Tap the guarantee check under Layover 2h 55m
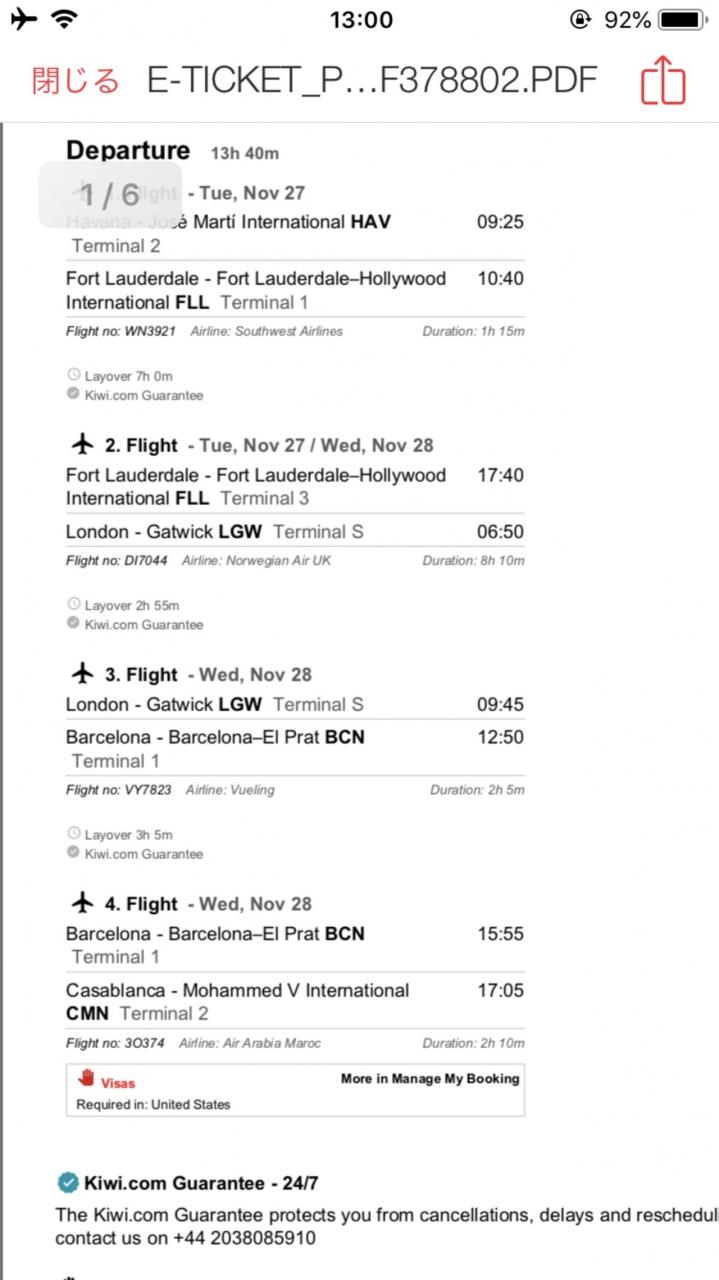Viewport: 719px width, 1280px height. click(x=73, y=624)
